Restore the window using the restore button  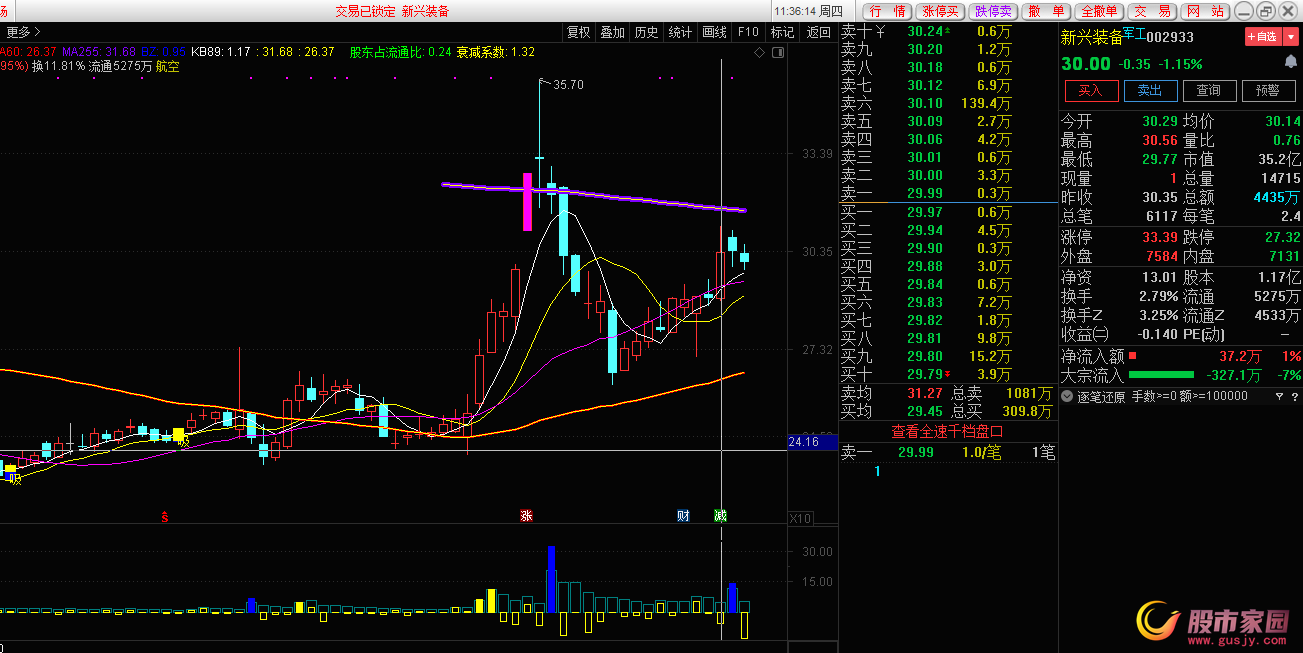click(x=1266, y=11)
